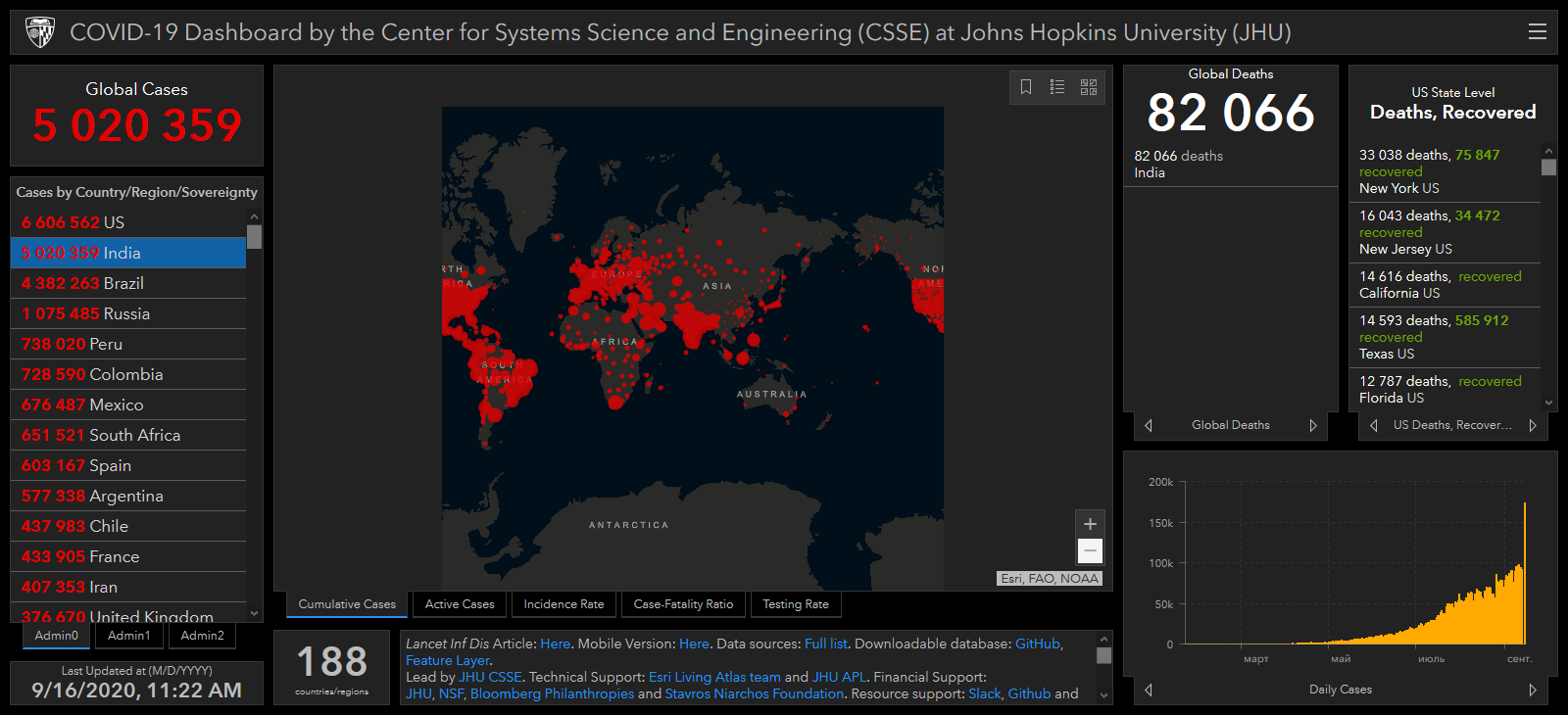Viewport: 1568px width, 715px height.
Task: Select Colombia in the country list
Action: click(128, 374)
